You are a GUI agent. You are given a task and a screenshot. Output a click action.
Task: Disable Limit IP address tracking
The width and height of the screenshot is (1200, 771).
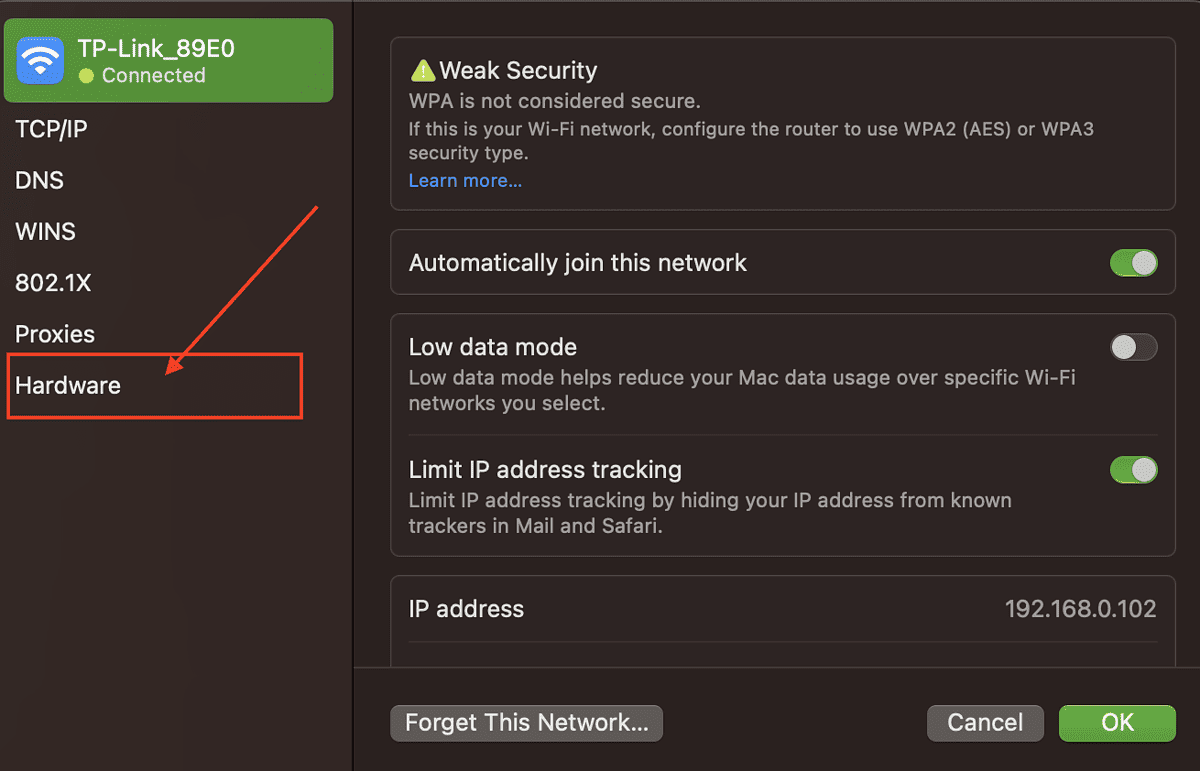click(1133, 470)
